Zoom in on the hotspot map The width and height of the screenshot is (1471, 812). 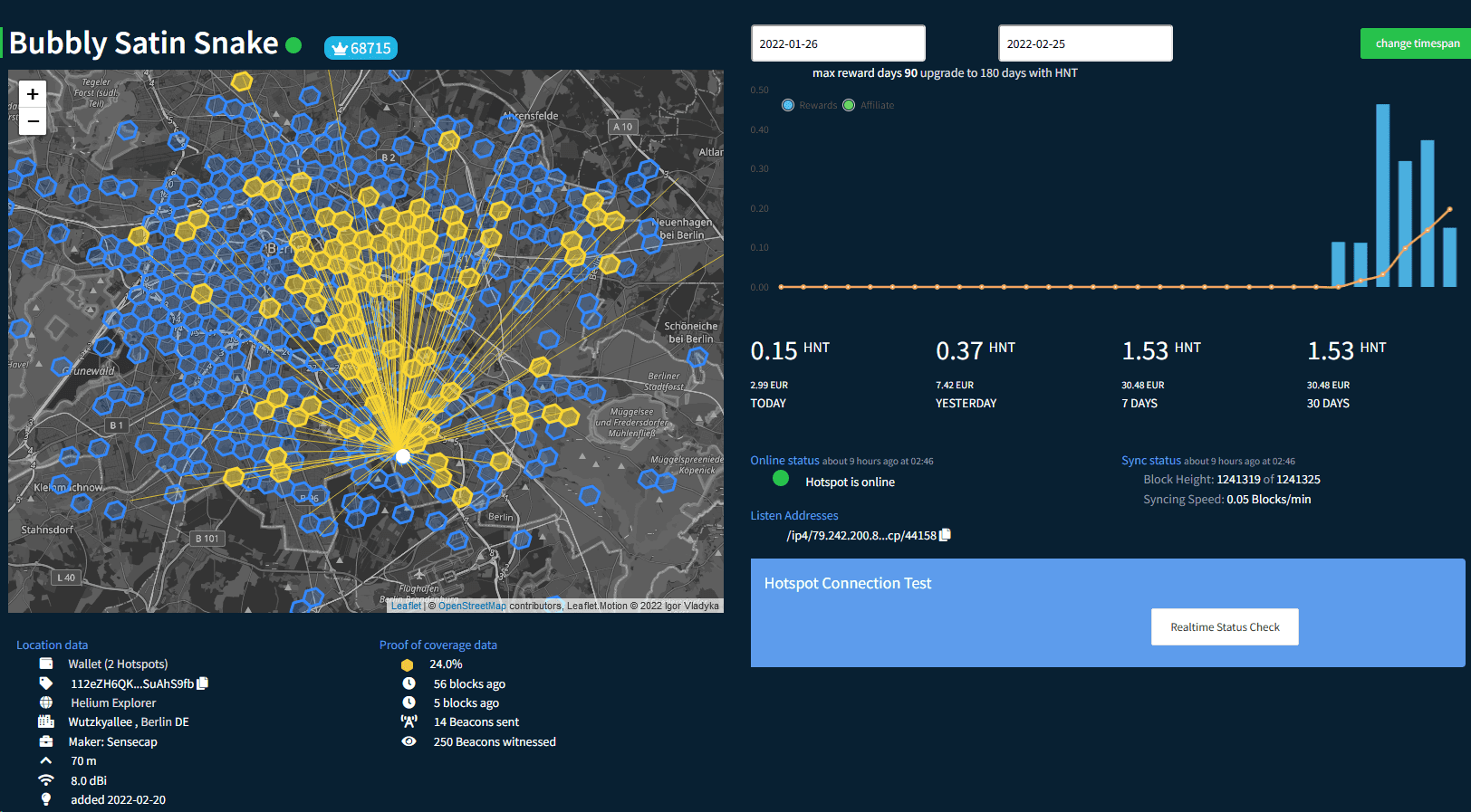coord(33,94)
